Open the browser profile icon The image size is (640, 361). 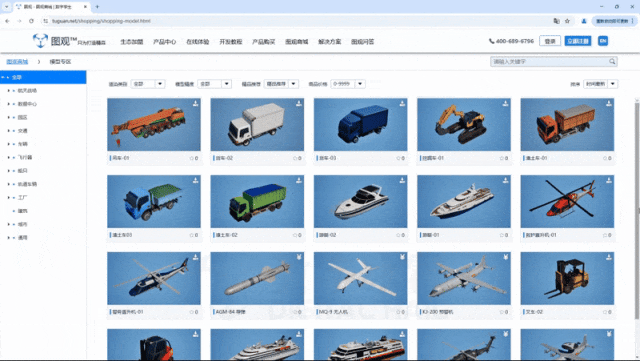point(584,21)
